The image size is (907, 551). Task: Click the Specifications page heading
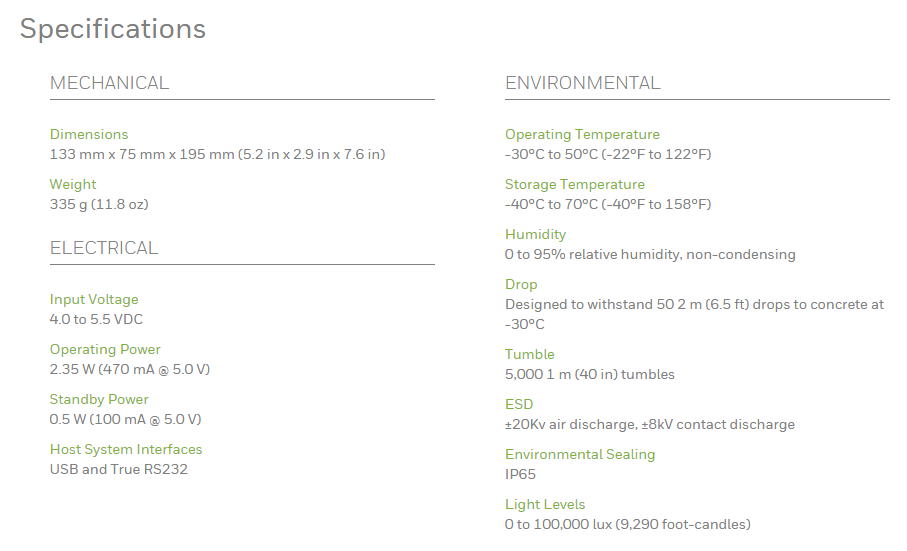pyautogui.click(x=113, y=29)
